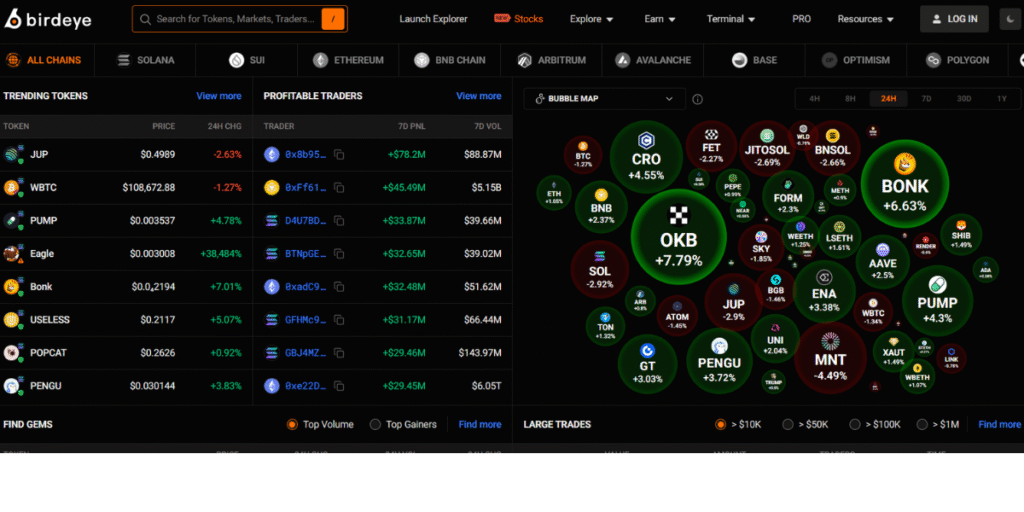Copy trader address 0x8b95 with copy icon
Viewport: 1024px width, 512px height.
tap(340, 155)
